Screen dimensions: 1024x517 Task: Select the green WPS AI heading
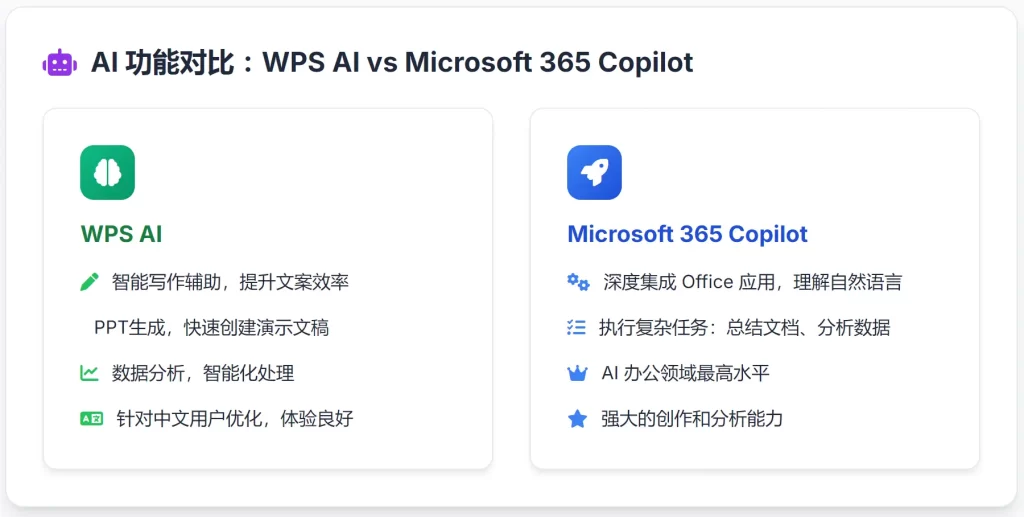pyautogui.click(x=121, y=235)
